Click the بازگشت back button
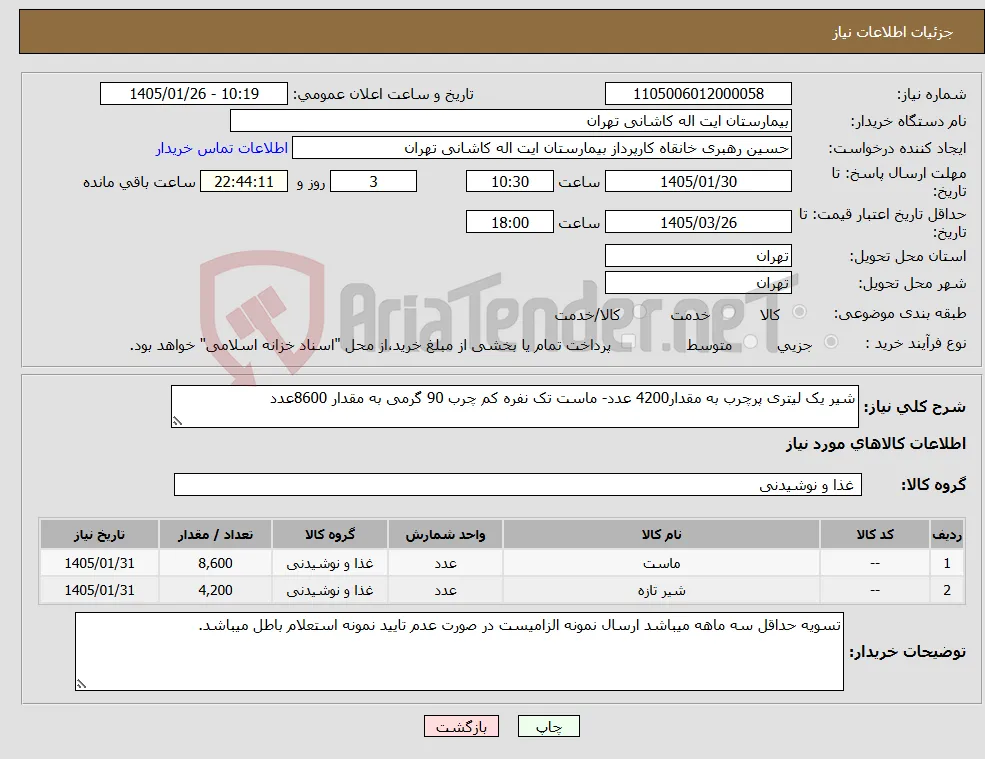Screen dimensions: 985x759 (x=461, y=726)
